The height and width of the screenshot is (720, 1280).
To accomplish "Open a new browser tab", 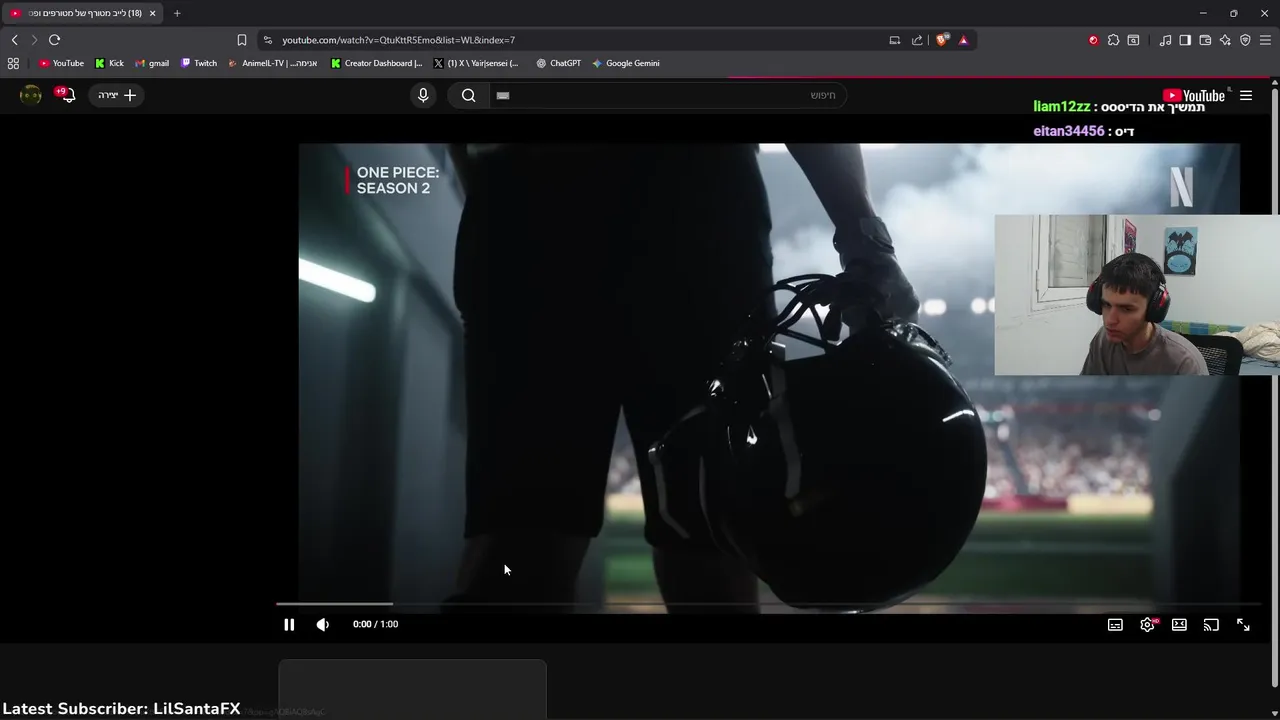I will coord(177,13).
